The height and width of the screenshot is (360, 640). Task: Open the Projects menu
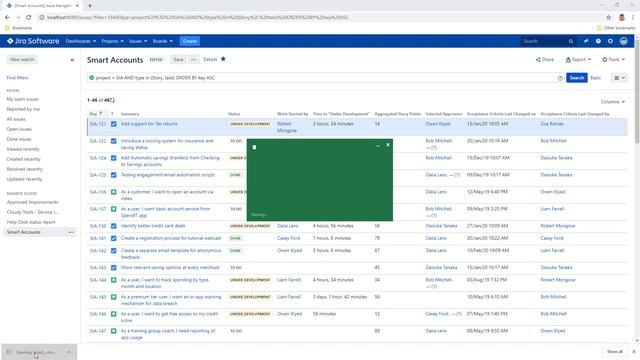(112, 41)
